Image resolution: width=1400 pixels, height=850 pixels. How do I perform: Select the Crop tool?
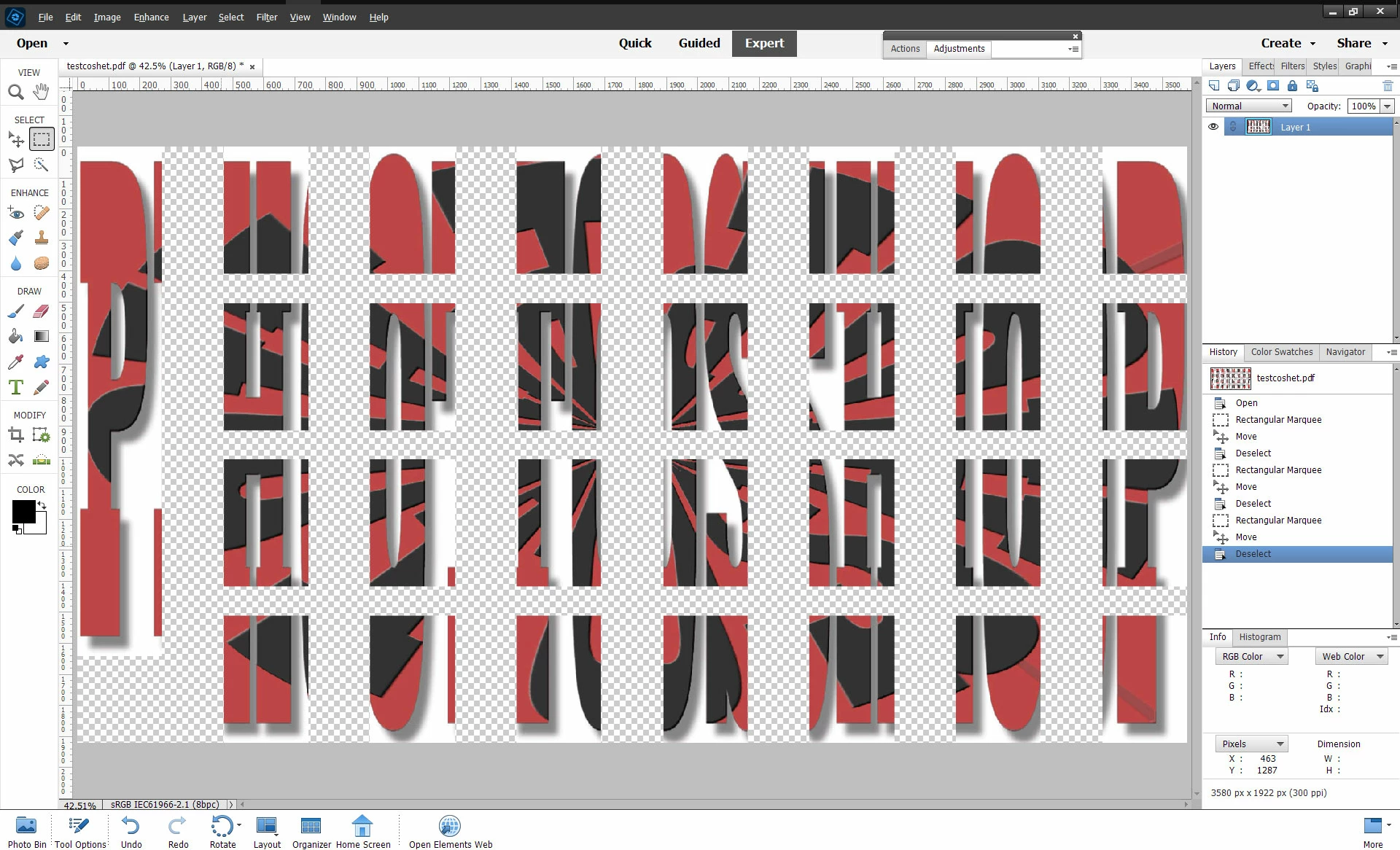tap(16, 436)
